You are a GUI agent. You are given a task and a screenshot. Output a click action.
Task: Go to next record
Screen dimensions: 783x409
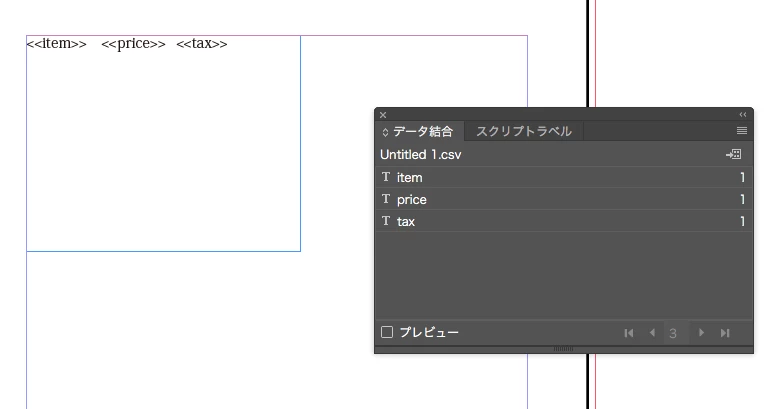(701, 333)
